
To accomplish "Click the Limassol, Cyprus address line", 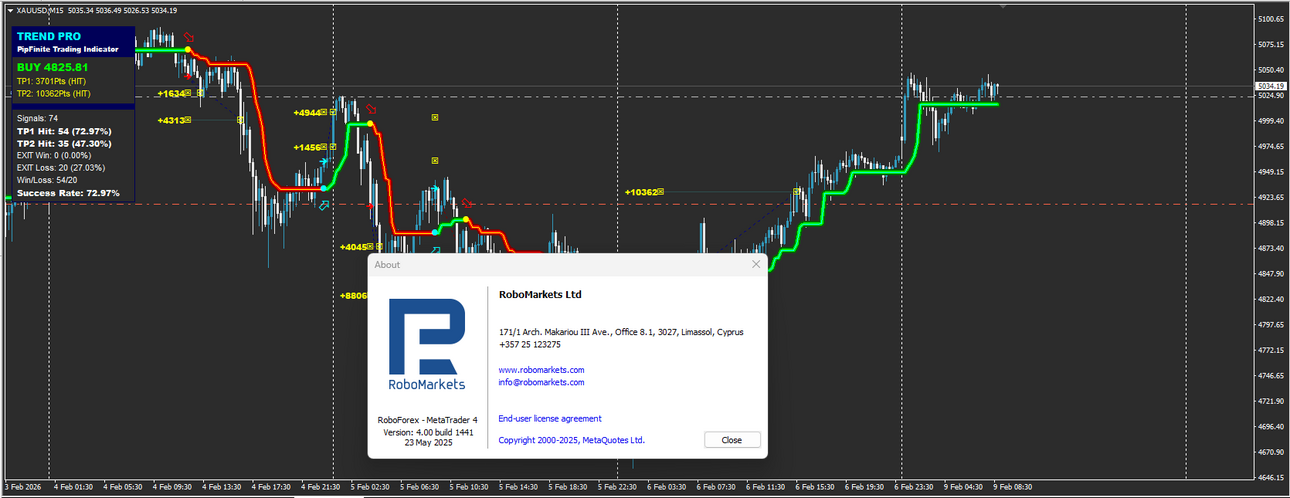I will tap(621, 332).
